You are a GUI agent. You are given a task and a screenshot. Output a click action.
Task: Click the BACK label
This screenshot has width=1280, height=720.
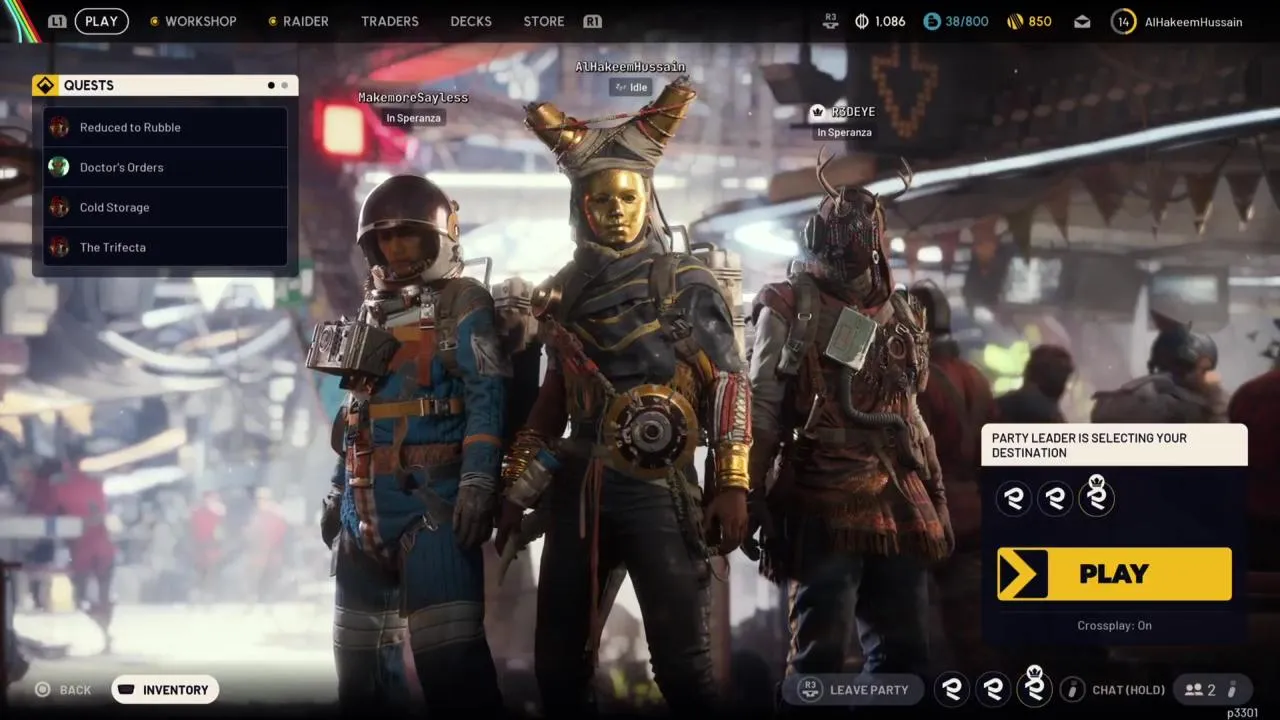(75, 690)
